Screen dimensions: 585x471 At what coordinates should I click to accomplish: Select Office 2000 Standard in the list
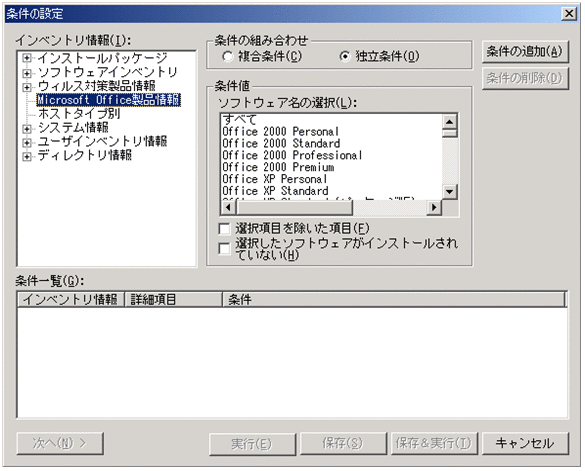(331, 144)
